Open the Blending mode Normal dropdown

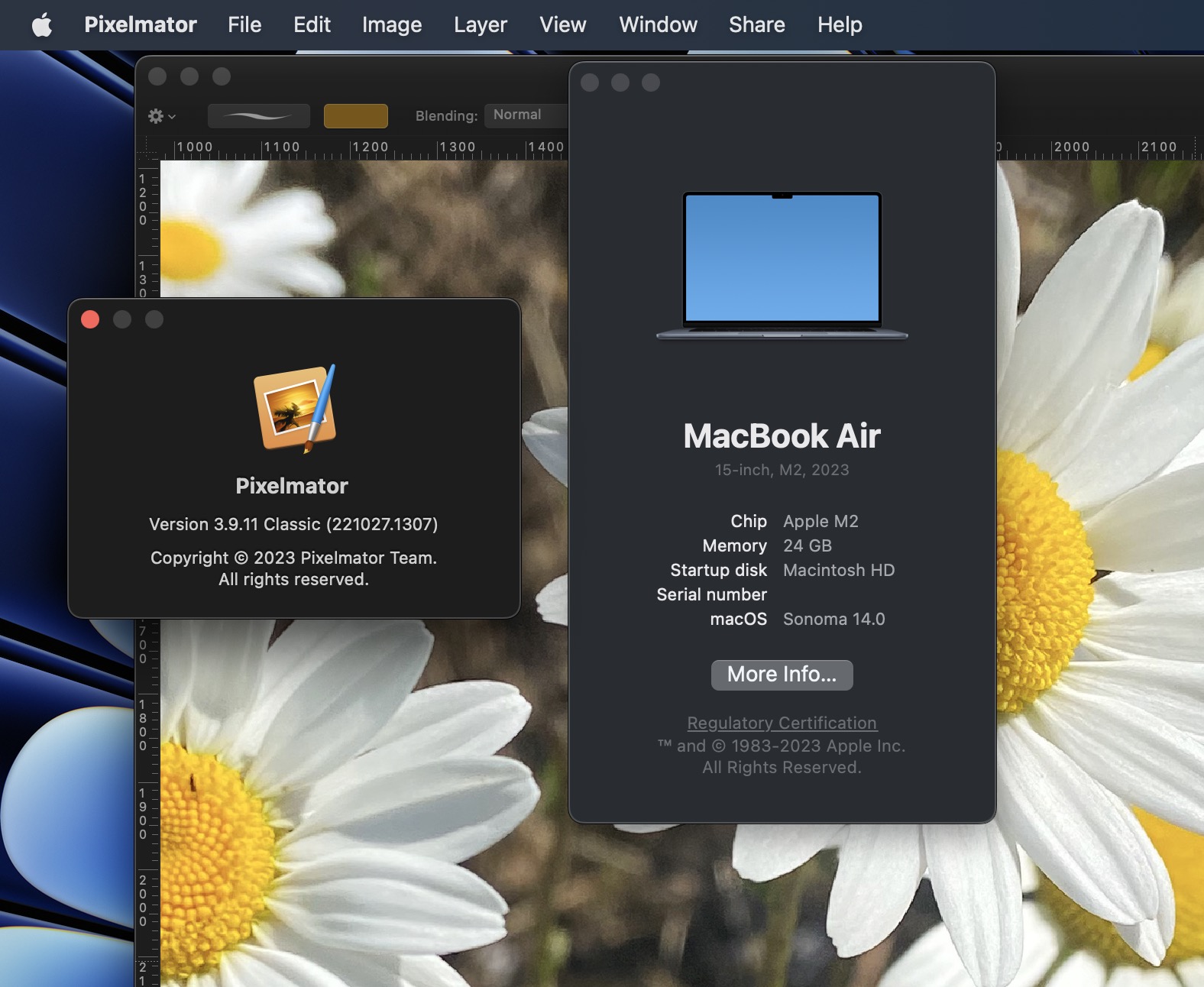(x=526, y=115)
